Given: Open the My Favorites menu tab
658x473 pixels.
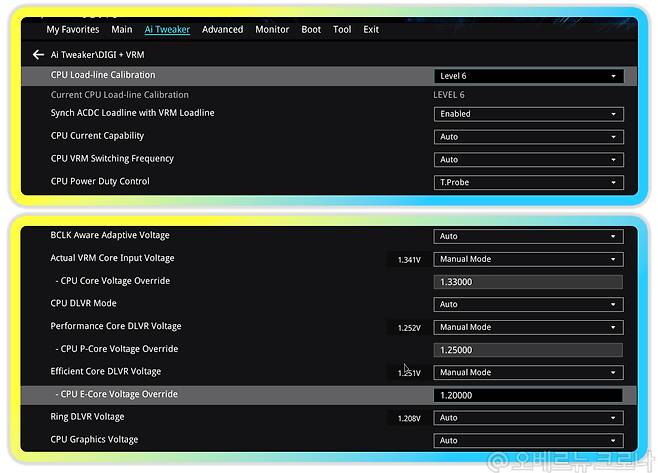Looking at the screenshot, I should (72, 30).
